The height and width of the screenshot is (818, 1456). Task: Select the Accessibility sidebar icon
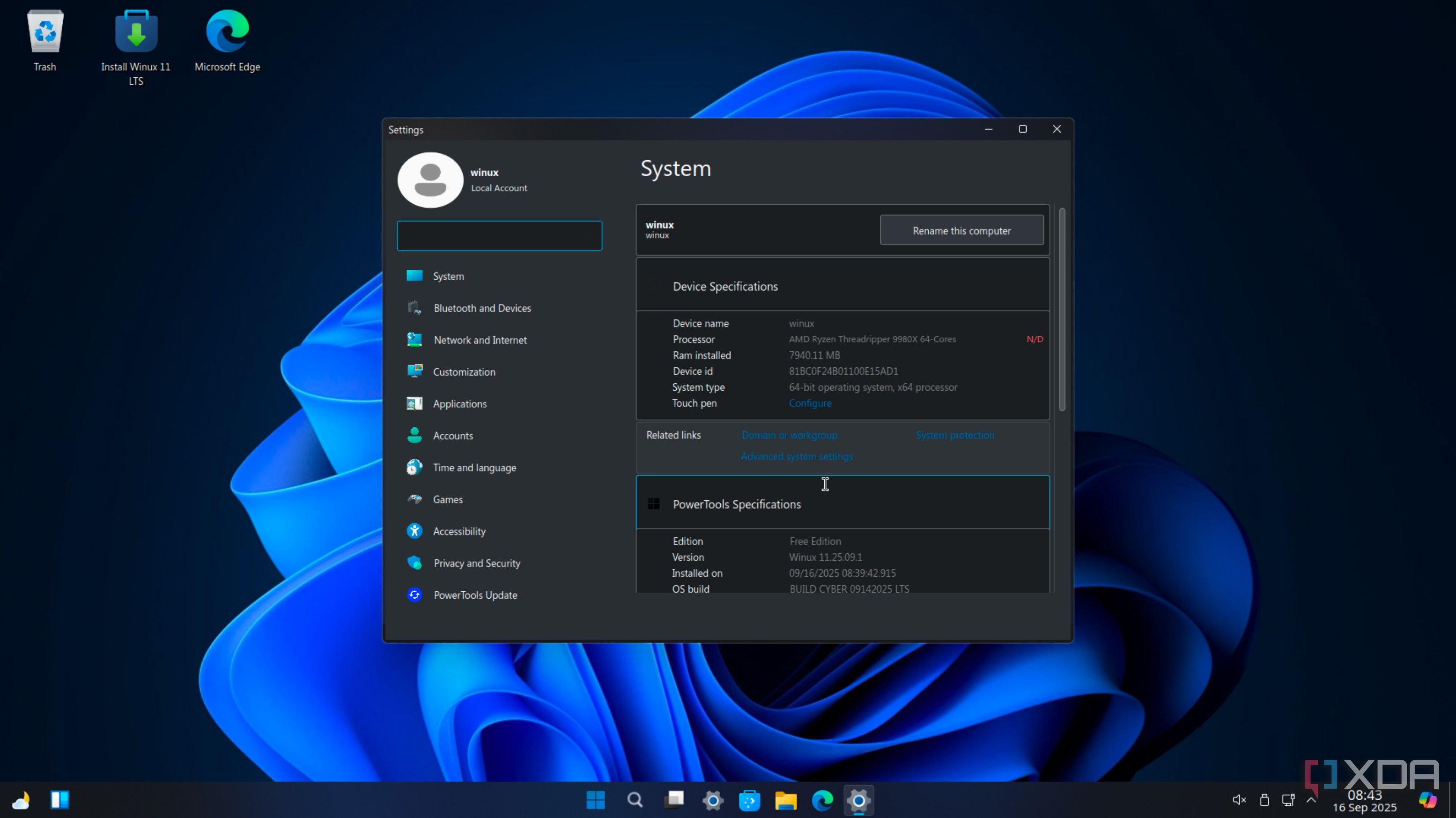414,531
